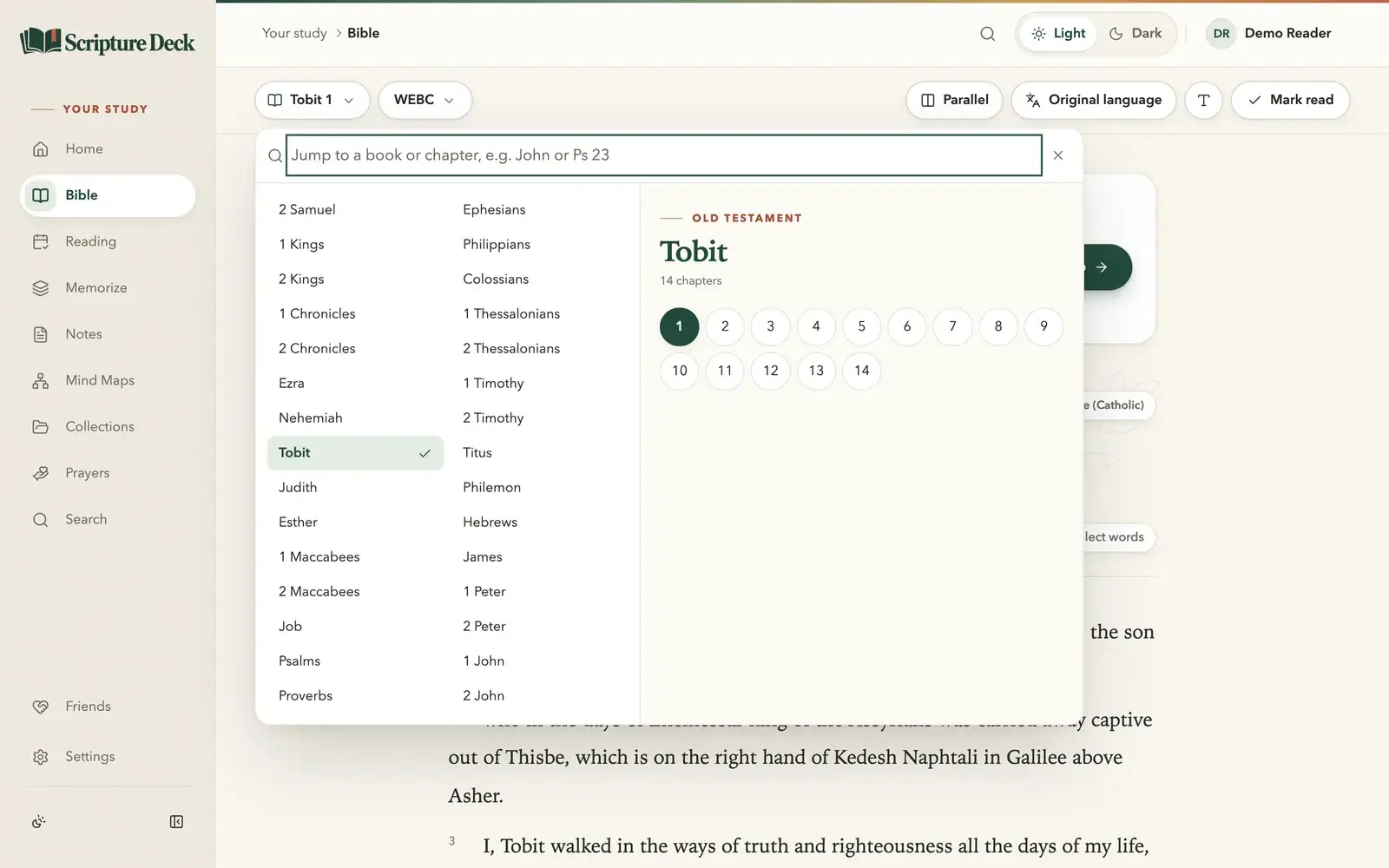The width and height of the screenshot is (1389, 868).
Task: Open the Bible section in sidebar
Action: (x=108, y=195)
